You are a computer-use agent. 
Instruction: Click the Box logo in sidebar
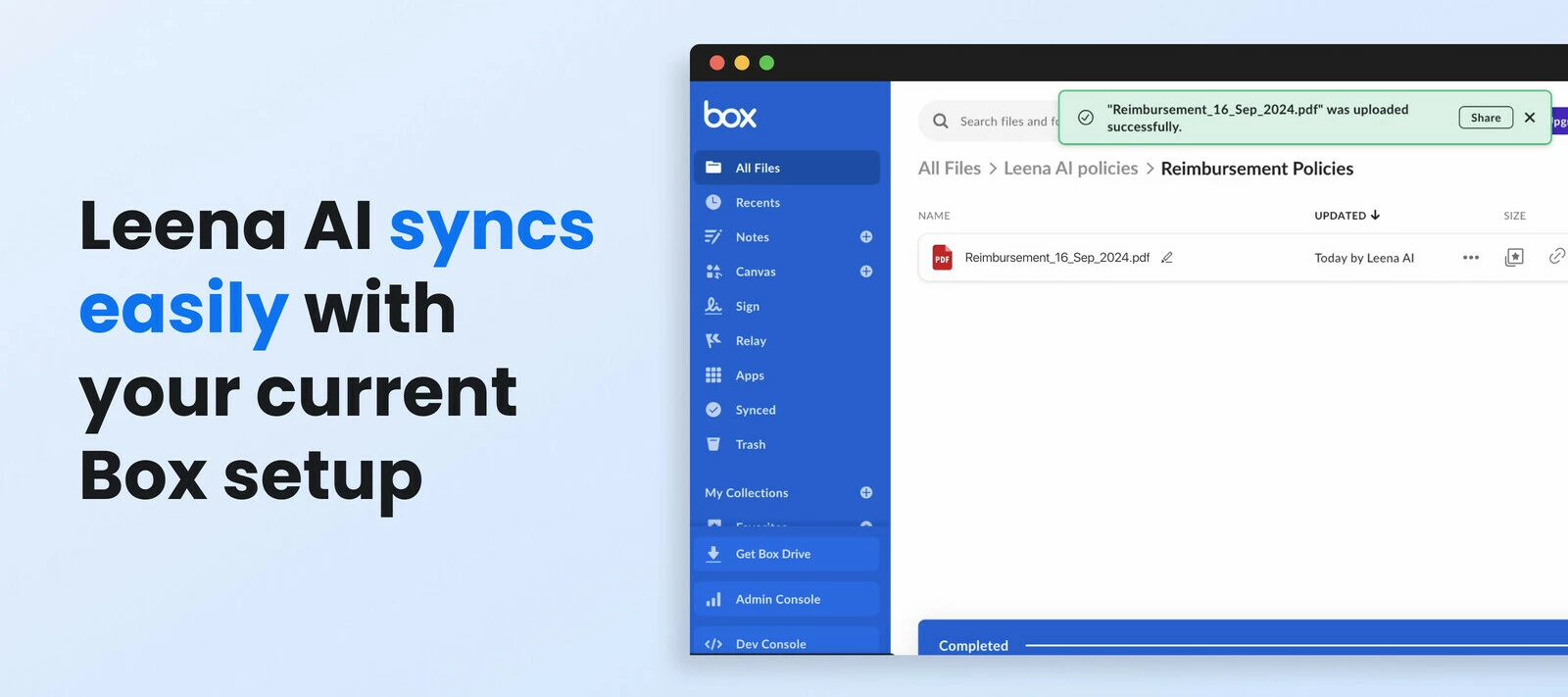[730, 115]
